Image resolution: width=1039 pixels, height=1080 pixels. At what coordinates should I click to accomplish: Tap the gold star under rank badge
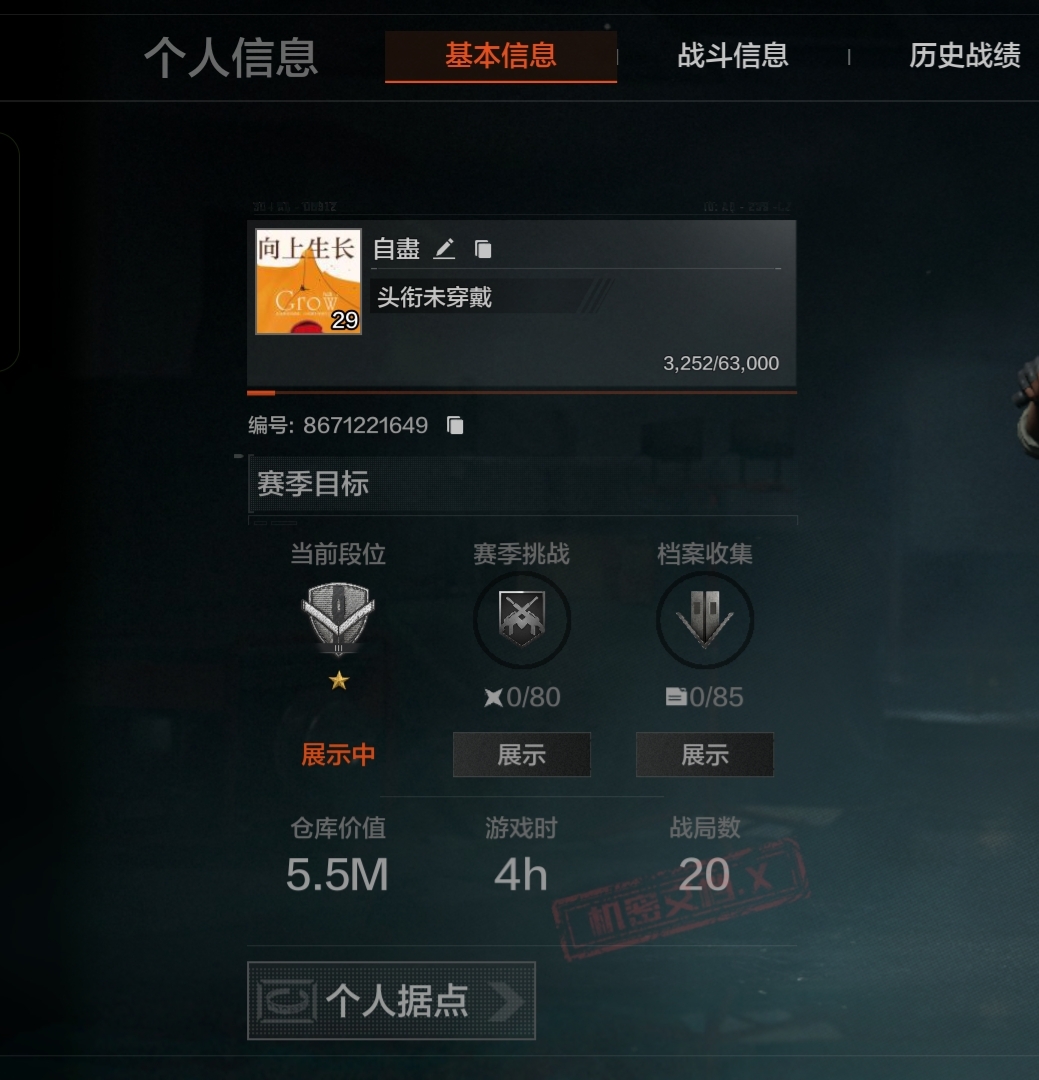click(338, 681)
